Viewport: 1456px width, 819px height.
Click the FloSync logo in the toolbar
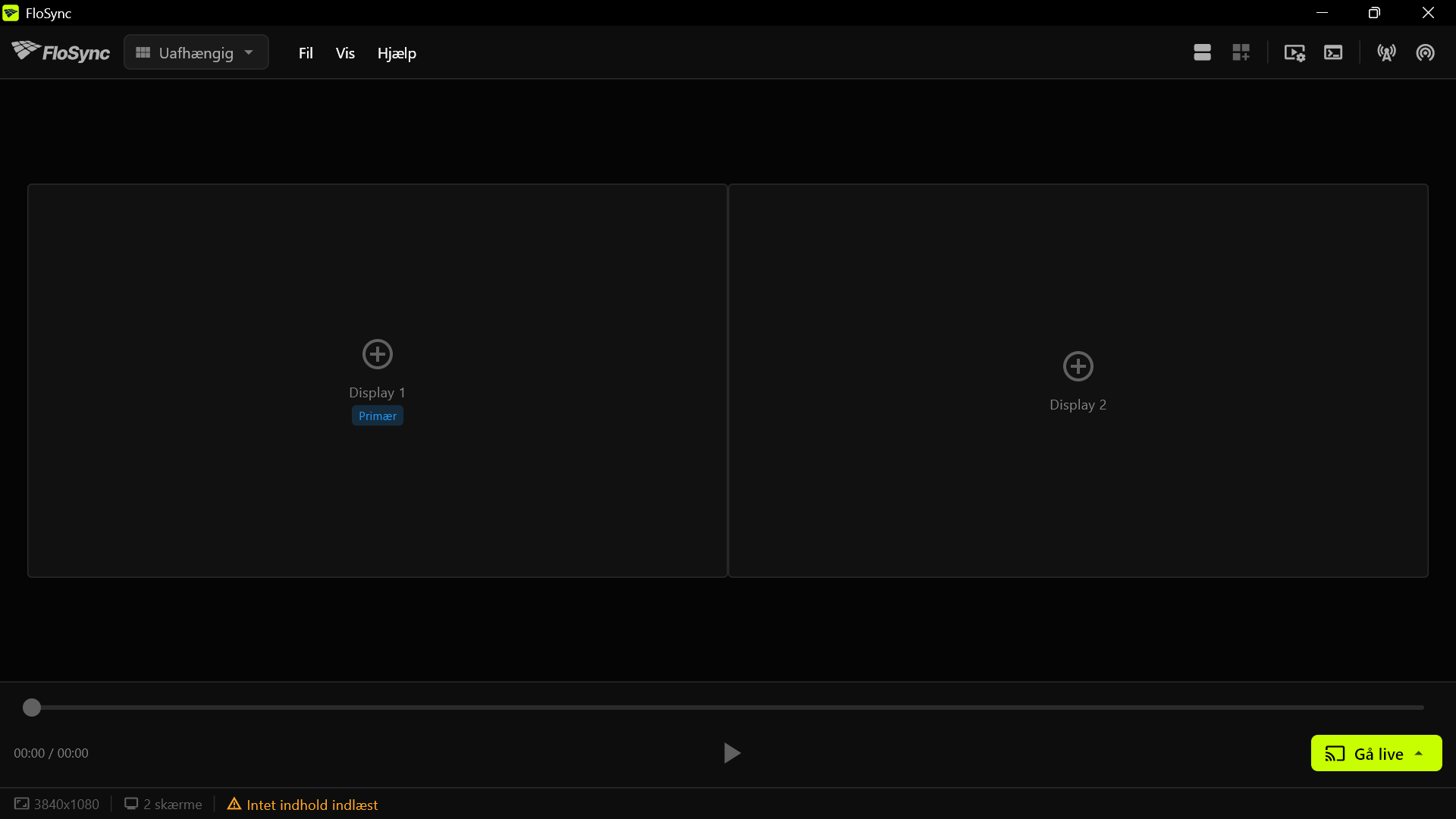click(x=61, y=52)
